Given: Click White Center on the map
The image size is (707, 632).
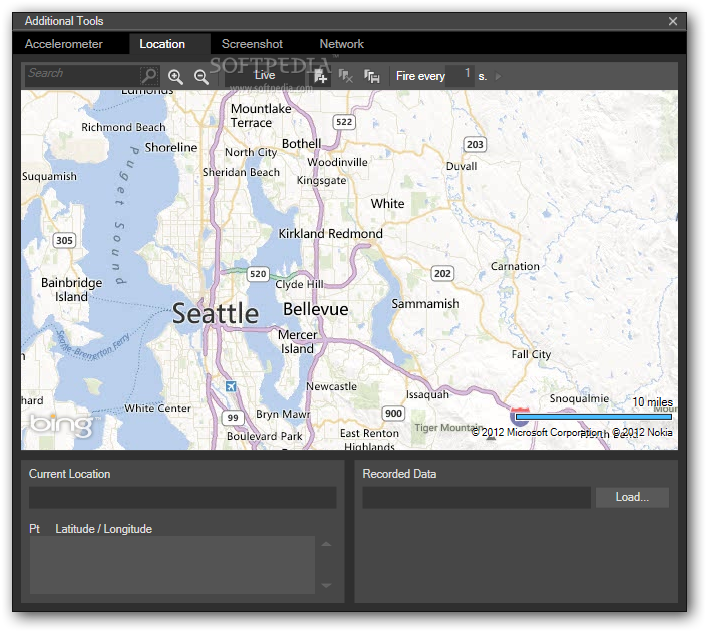Looking at the screenshot, I should point(157,408).
